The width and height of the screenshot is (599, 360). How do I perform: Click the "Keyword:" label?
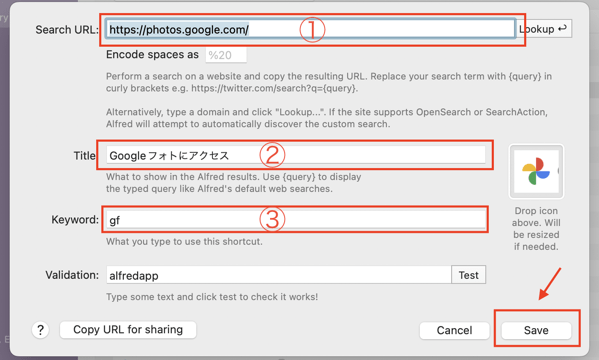point(75,220)
